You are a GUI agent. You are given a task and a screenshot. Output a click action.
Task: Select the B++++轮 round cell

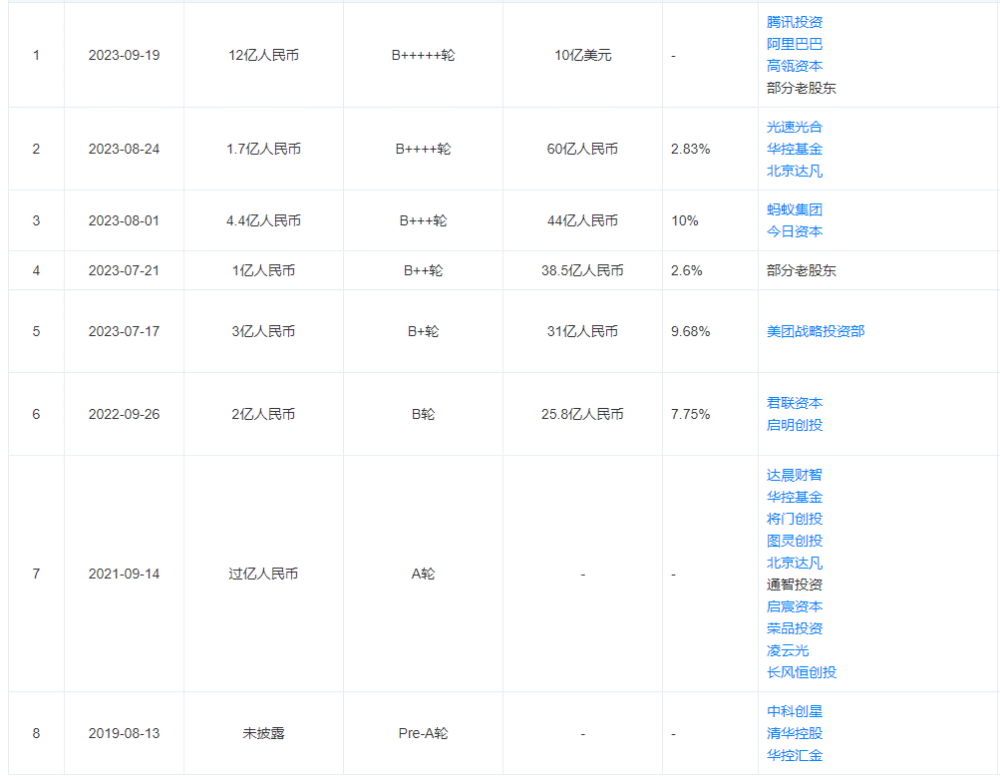[x=423, y=149]
